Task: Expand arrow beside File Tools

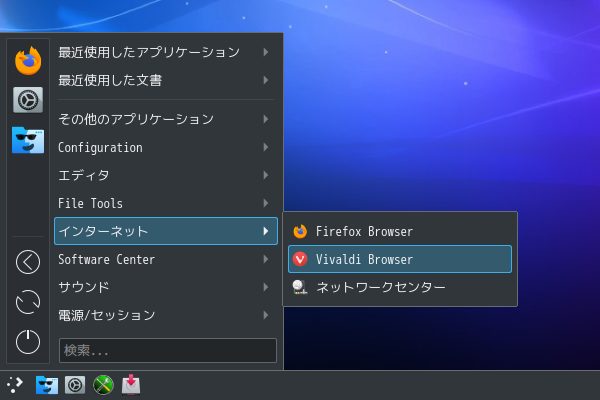Action: [266, 203]
